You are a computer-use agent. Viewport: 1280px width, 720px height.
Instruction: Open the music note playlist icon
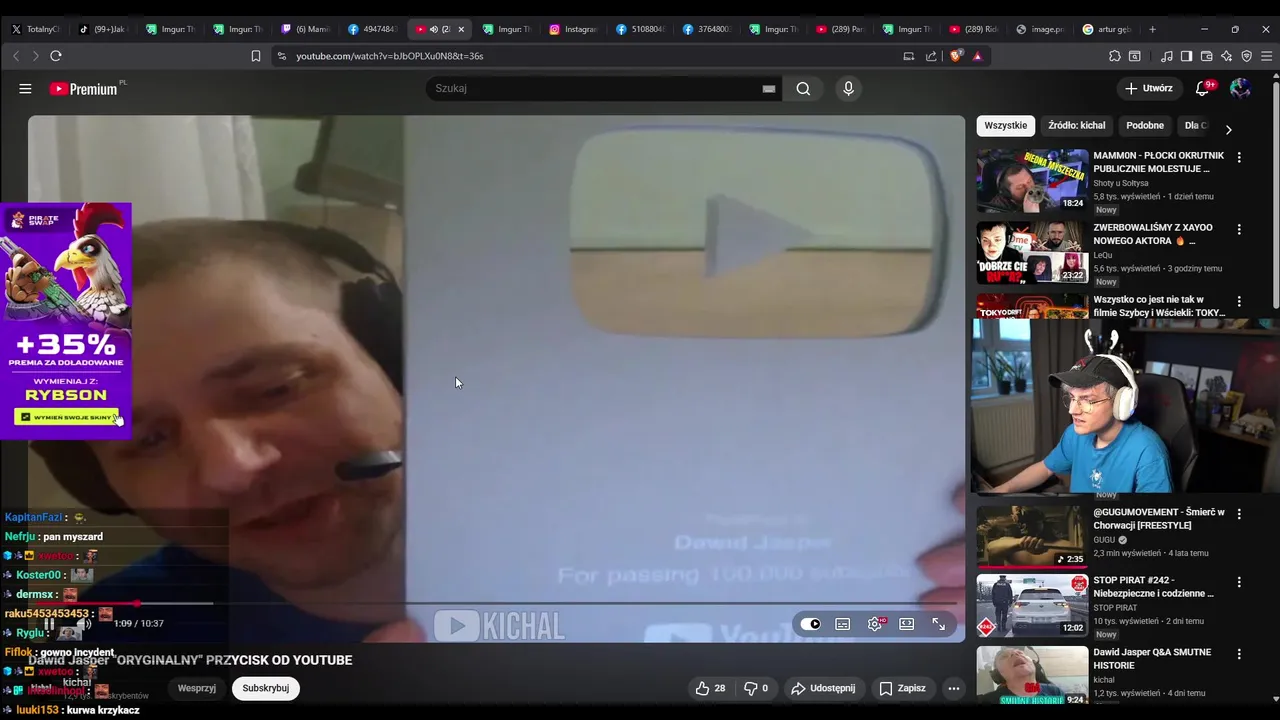[x=1167, y=56]
